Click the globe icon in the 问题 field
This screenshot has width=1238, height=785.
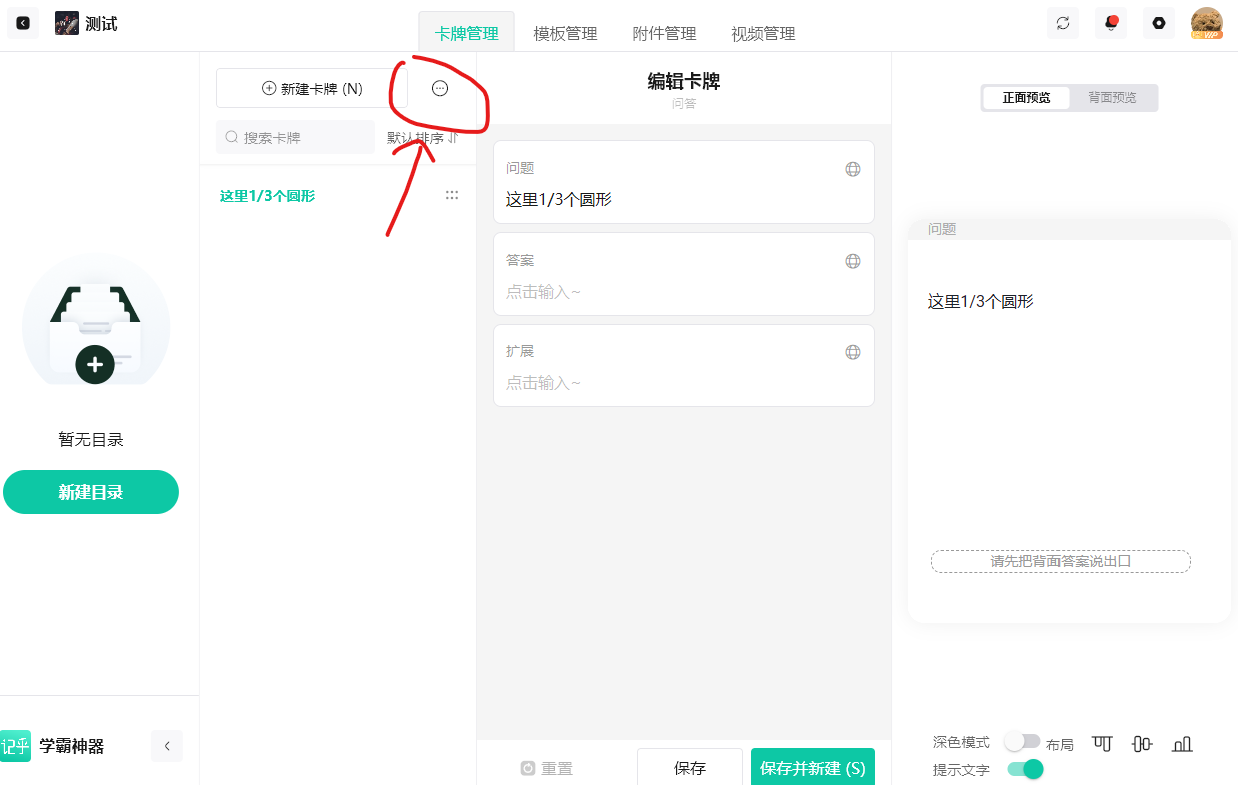pos(853,169)
